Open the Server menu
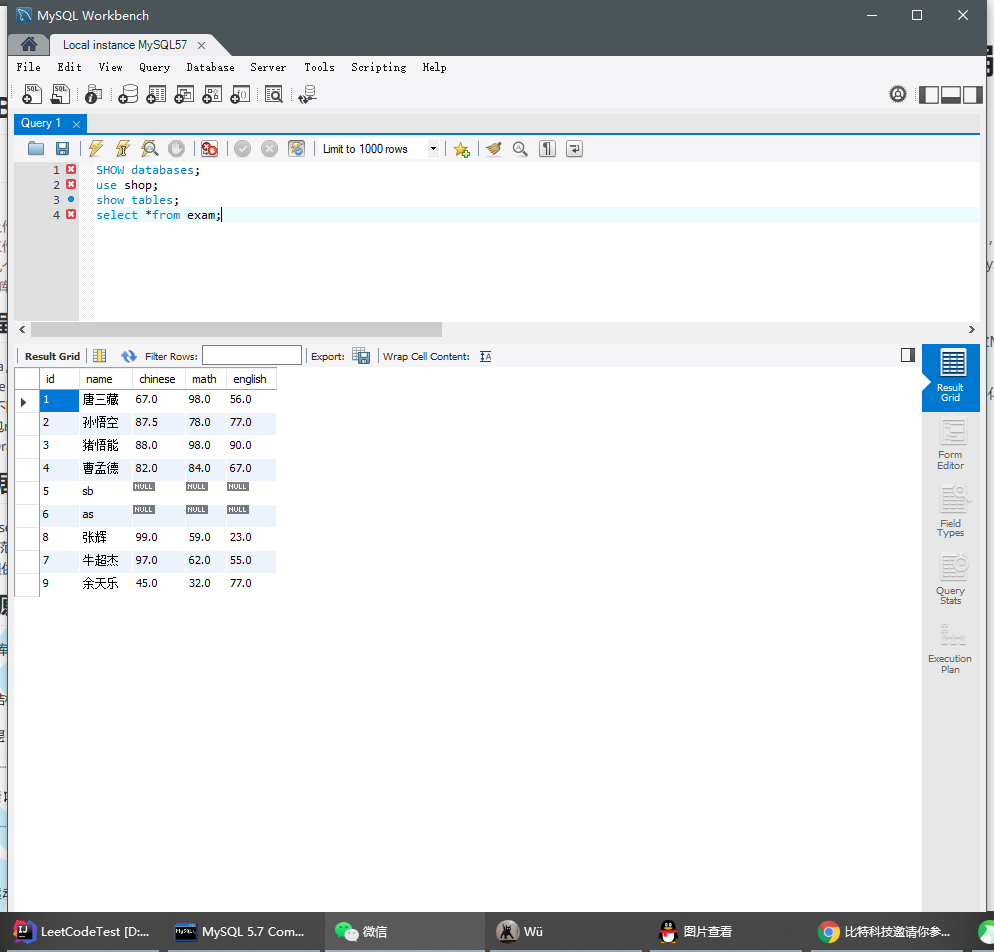Image resolution: width=994 pixels, height=952 pixels. point(268,67)
